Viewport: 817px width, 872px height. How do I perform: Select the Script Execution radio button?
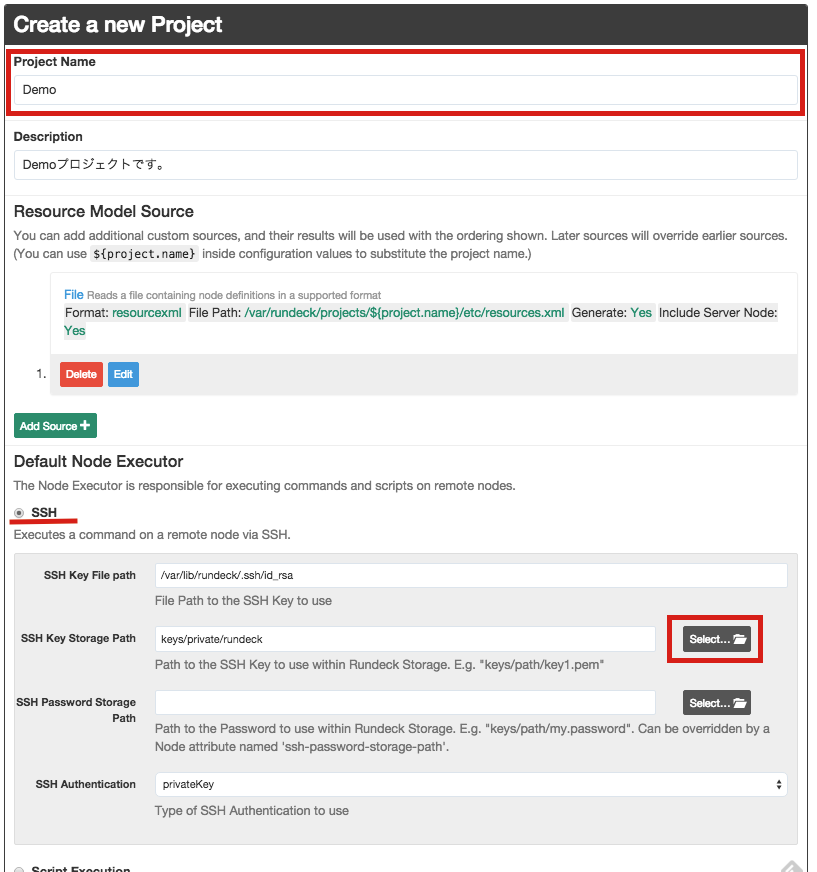pos(19,869)
